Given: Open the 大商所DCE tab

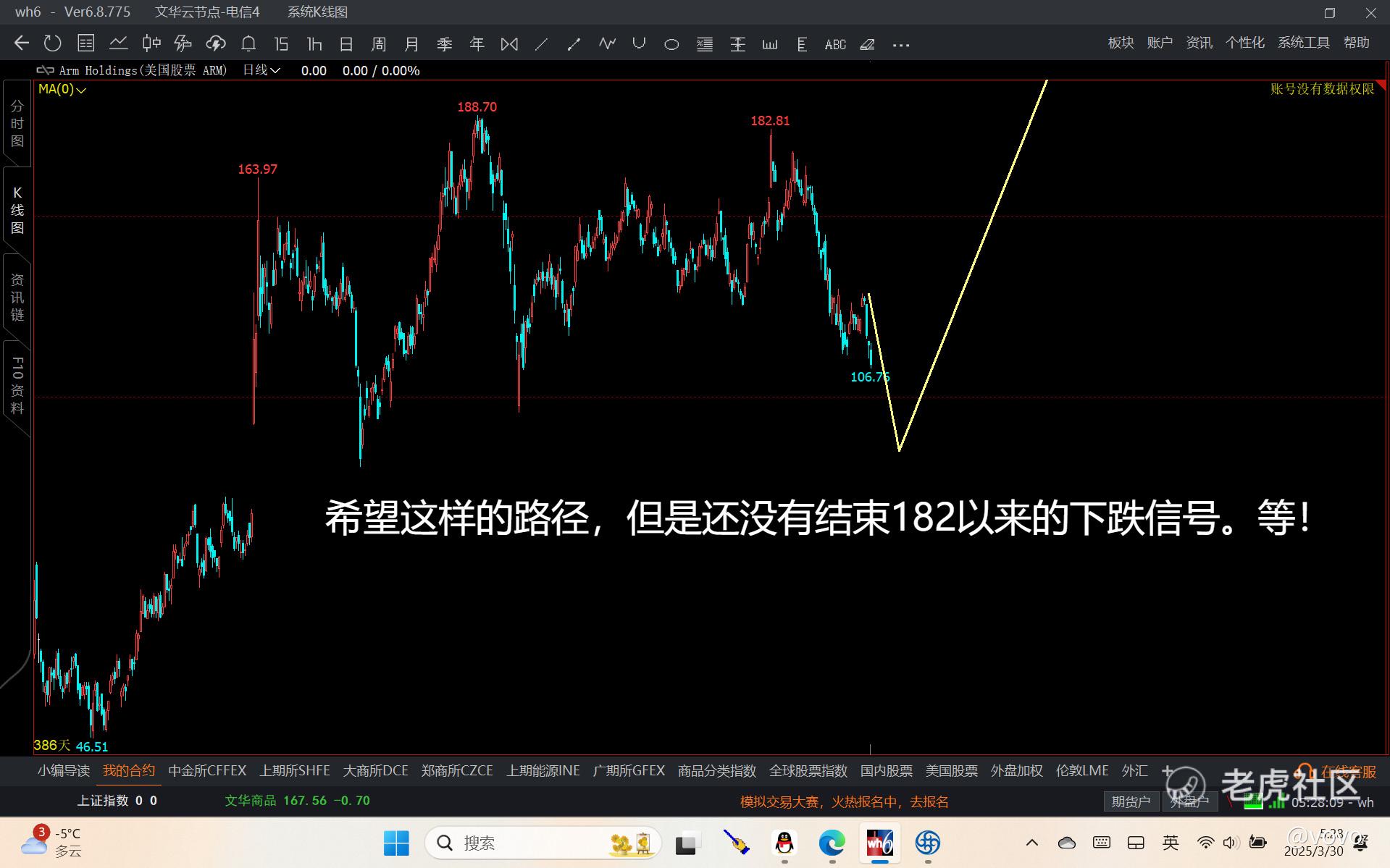Looking at the screenshot, I should (x=375, y=771).
